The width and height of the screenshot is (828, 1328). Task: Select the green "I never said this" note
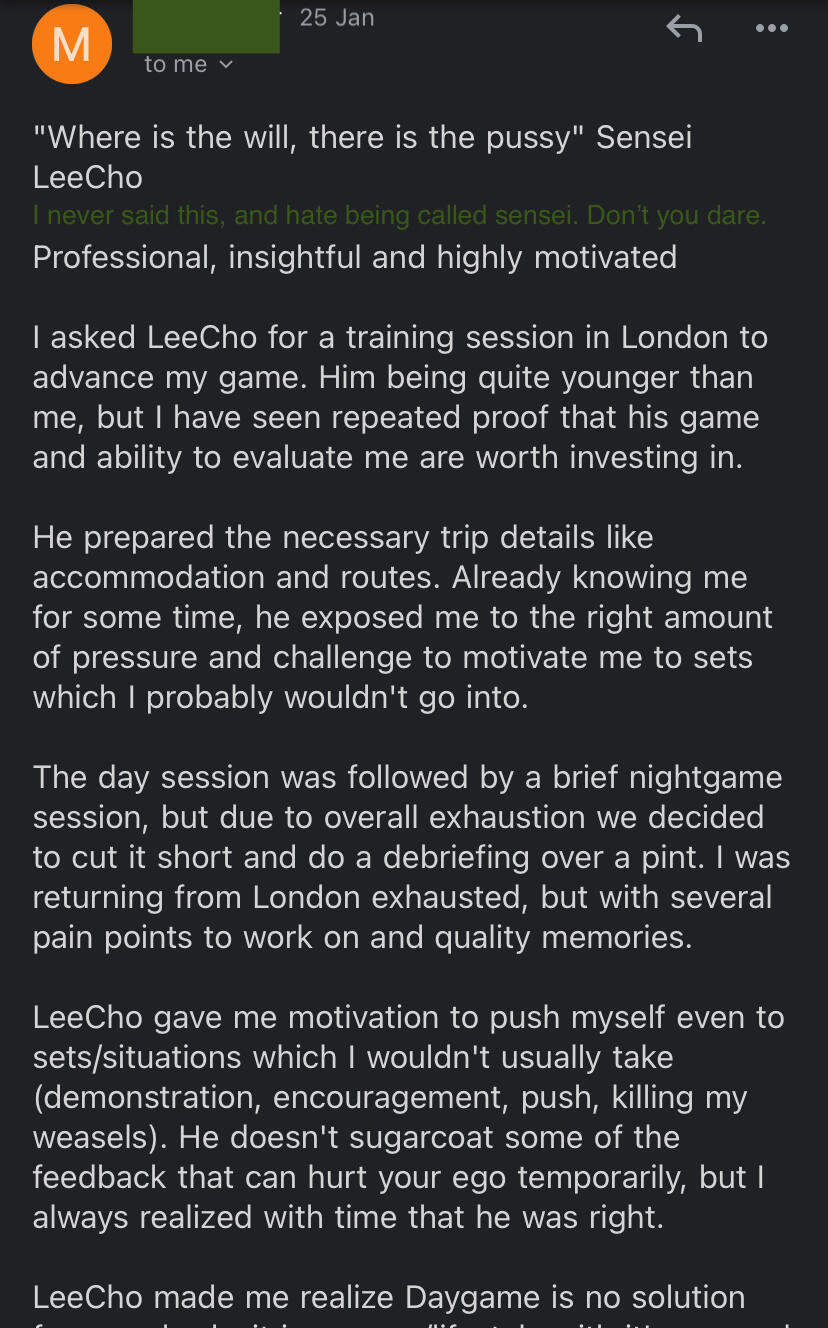click(399, 216)
